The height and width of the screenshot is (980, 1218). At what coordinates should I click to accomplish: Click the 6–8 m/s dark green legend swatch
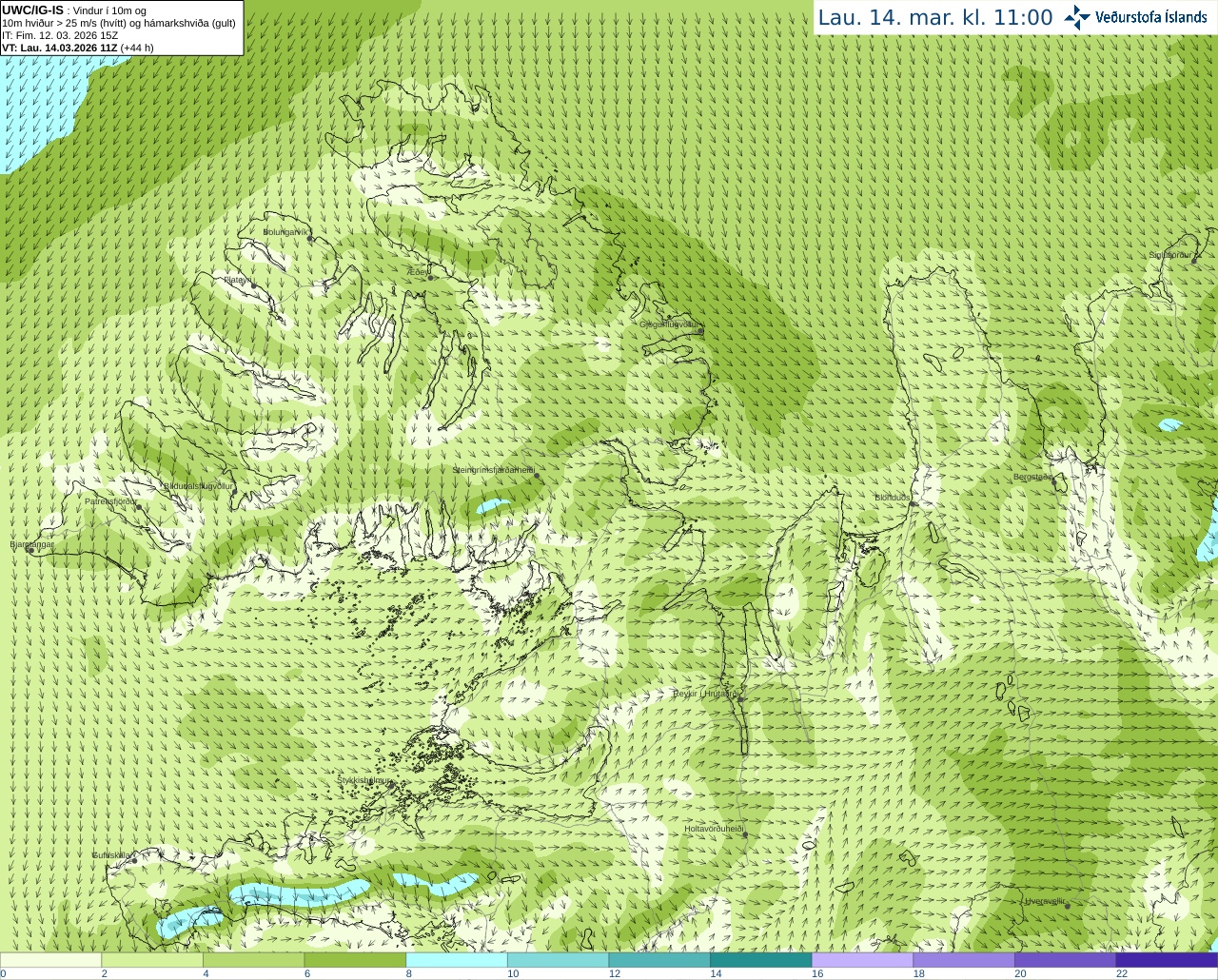click(x=355, y=960)
